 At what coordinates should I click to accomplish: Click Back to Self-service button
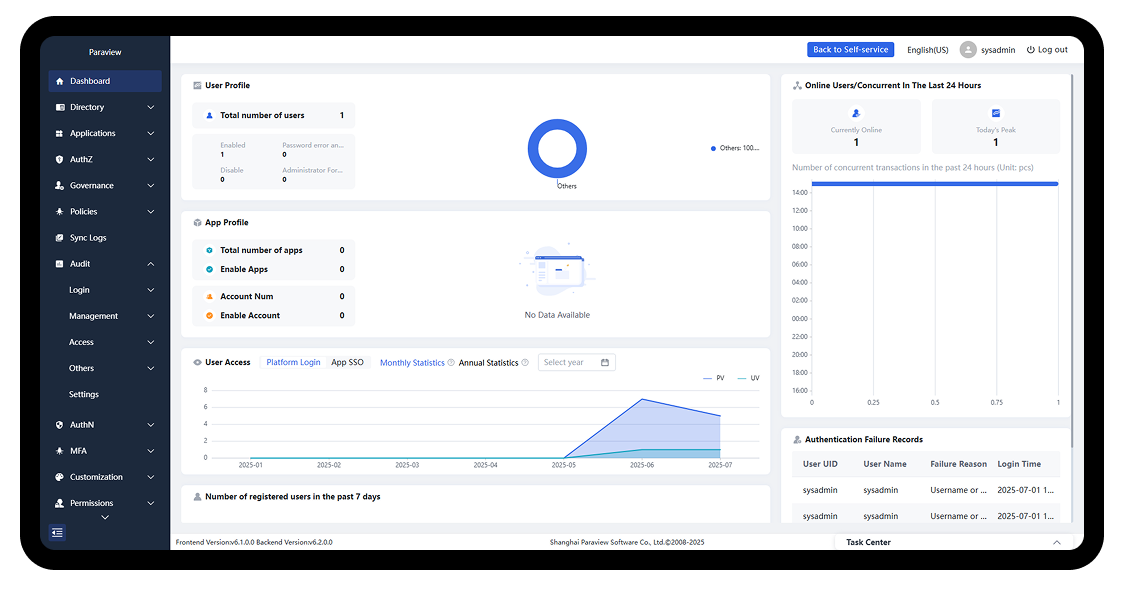coord(850,49)
